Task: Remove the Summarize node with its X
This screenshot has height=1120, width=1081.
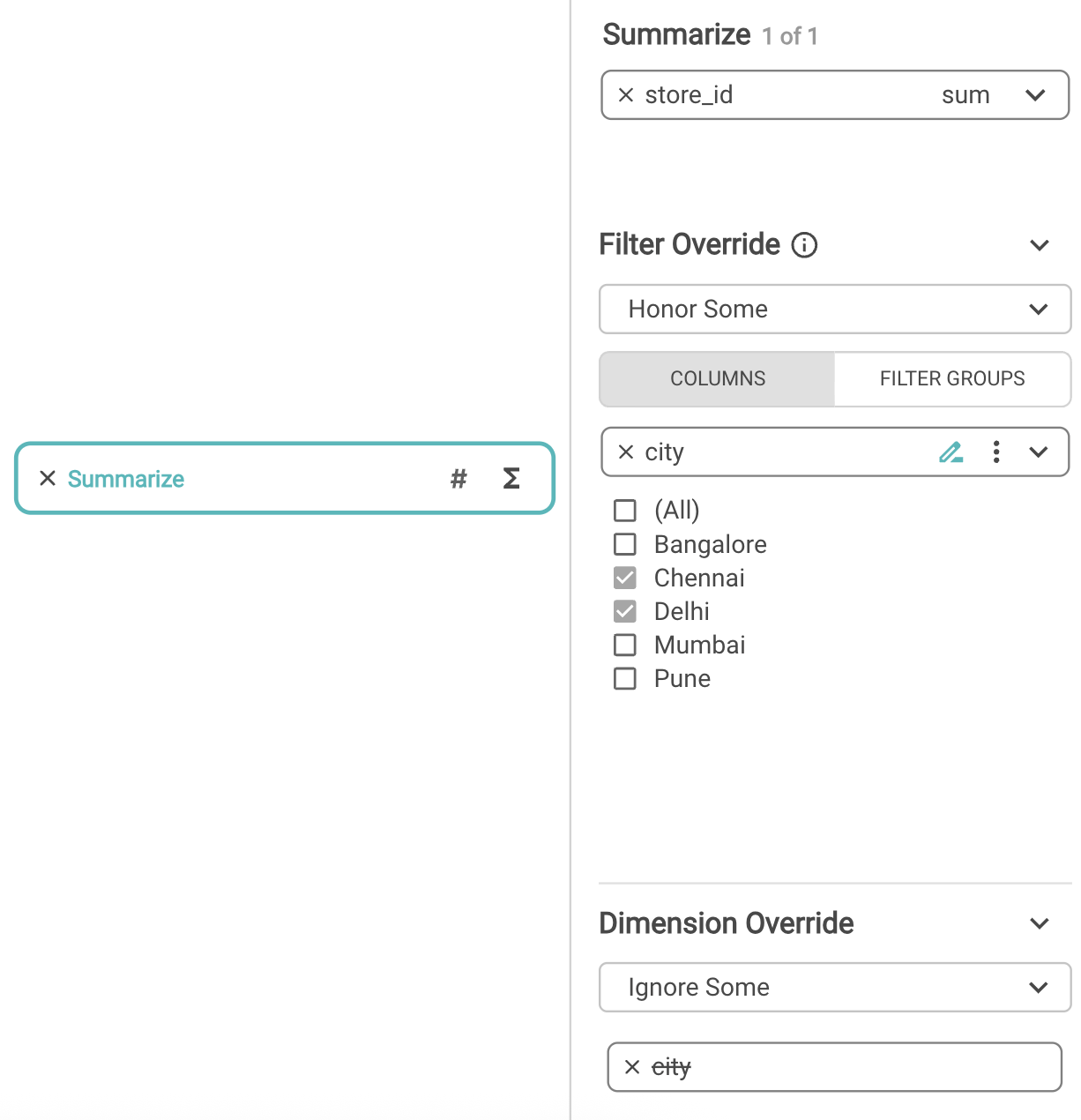Action: click(x=48, y=479)
